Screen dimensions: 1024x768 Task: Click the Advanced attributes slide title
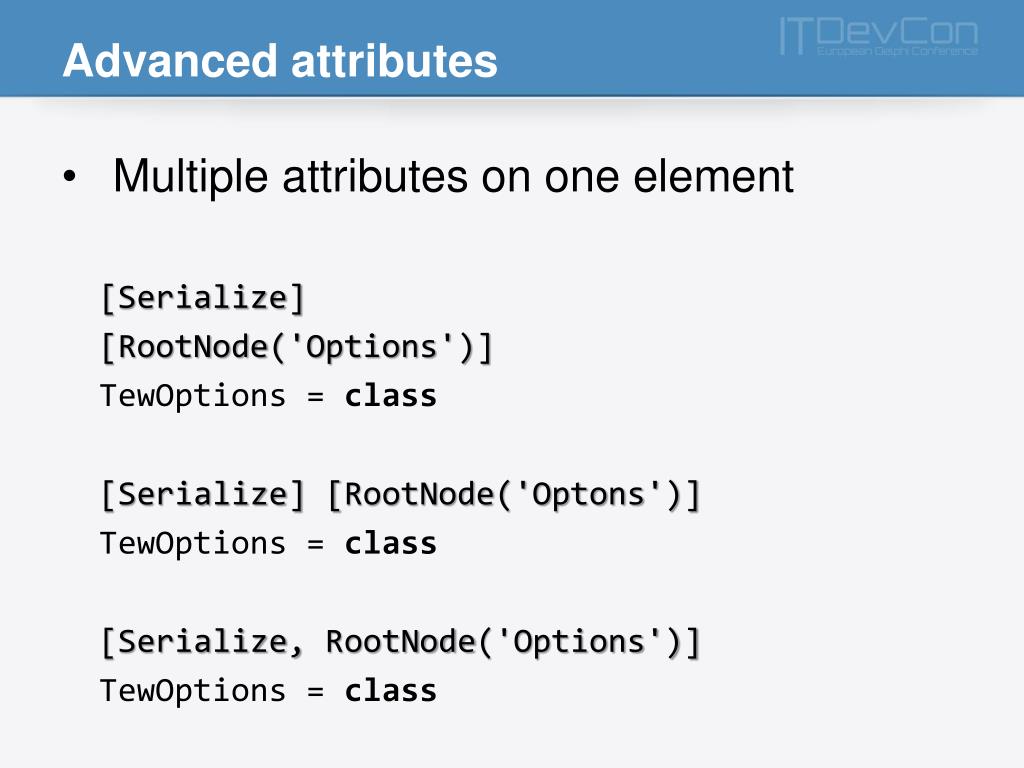tap(280, 61)
